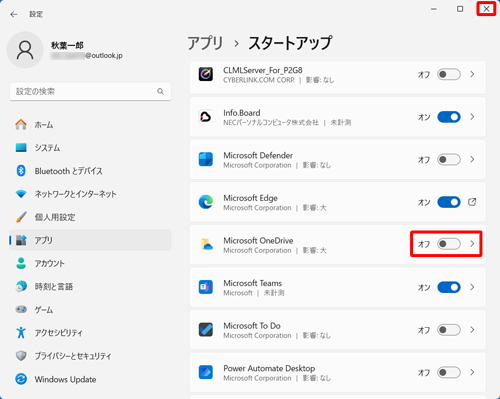Click the Microsoft To Do app icon
This screenshot has width=500, height=399.
pos(206,330)
